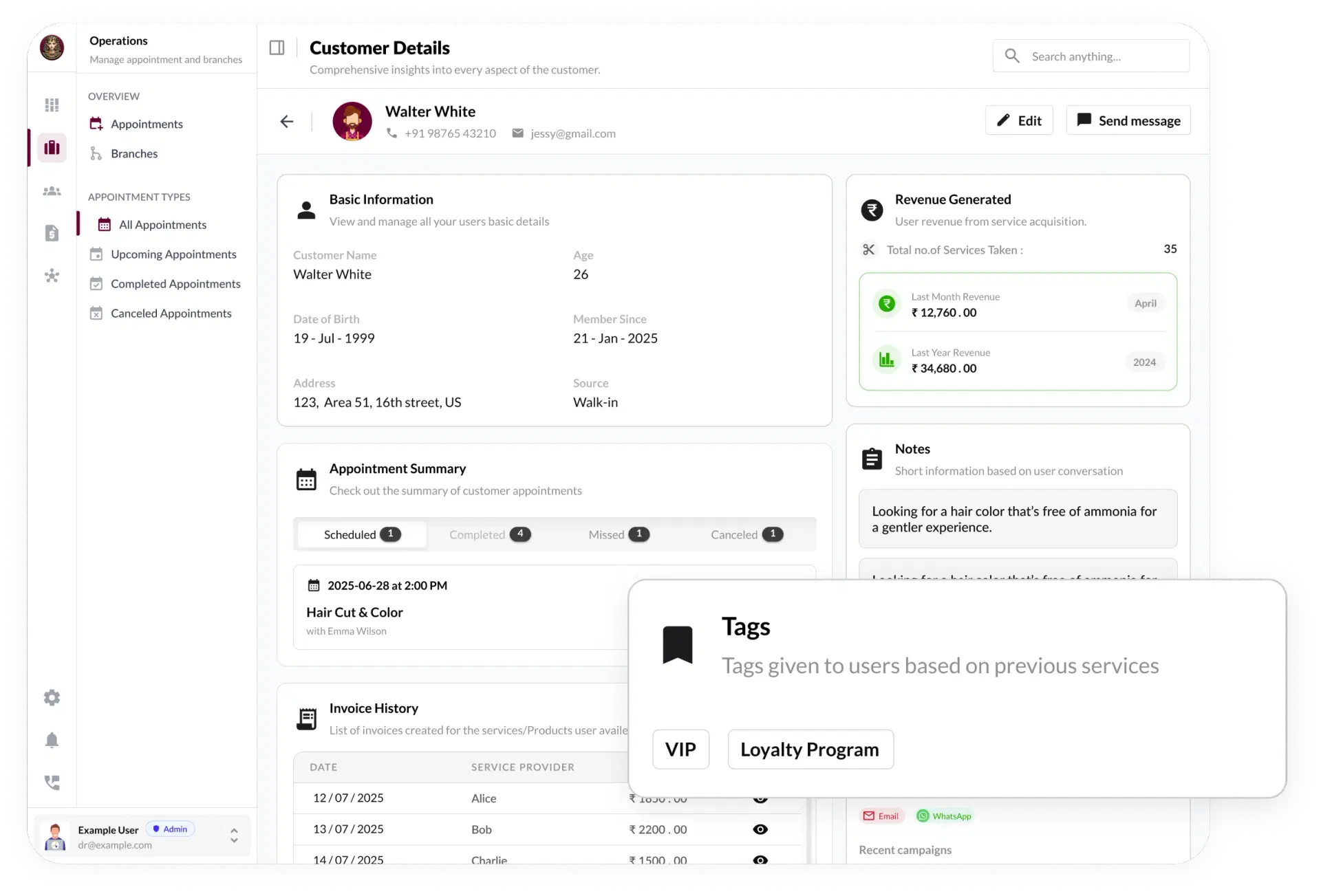Select the Completed appointments tab
Viewport: 1321px width, 896px height.
point(490,534)
